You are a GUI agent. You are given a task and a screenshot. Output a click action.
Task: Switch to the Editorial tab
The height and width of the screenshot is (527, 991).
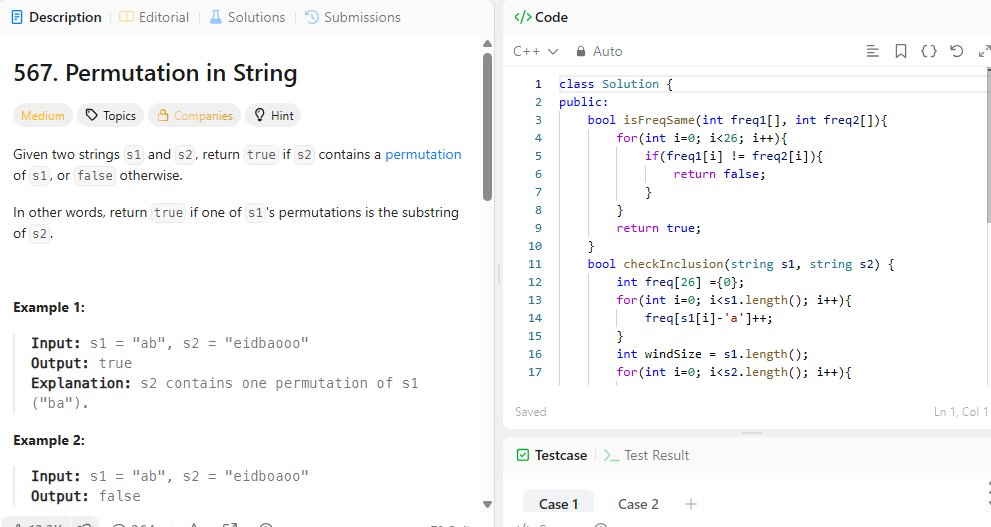coord(154,17)
